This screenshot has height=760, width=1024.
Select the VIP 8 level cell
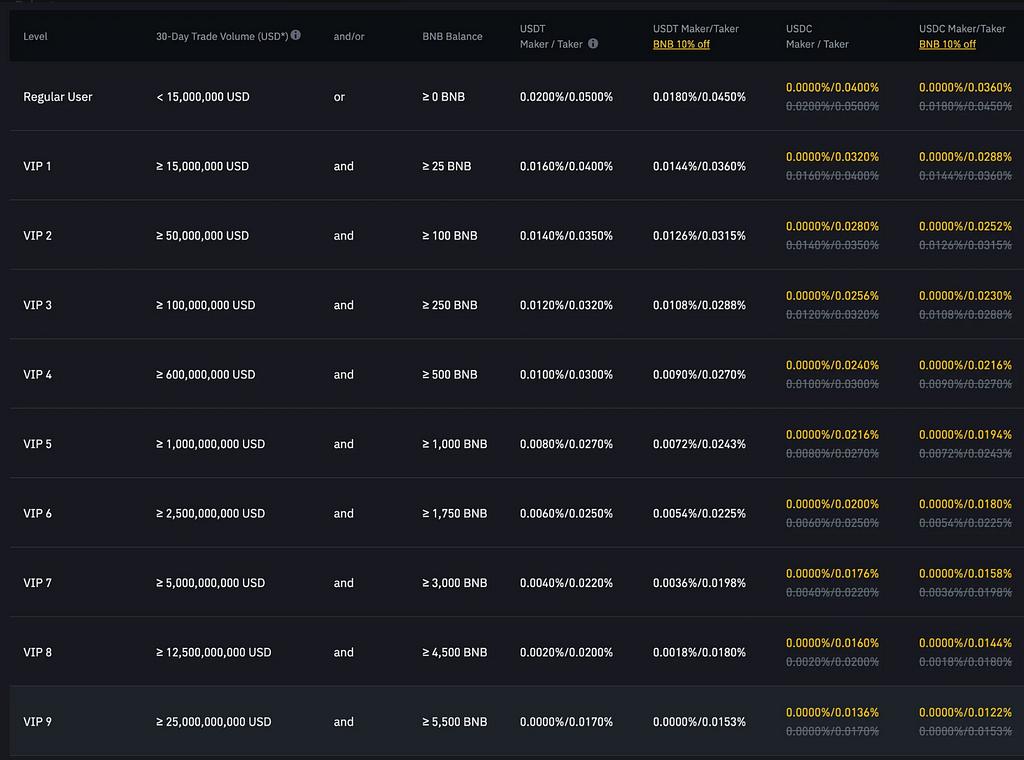tap(37, 652)
